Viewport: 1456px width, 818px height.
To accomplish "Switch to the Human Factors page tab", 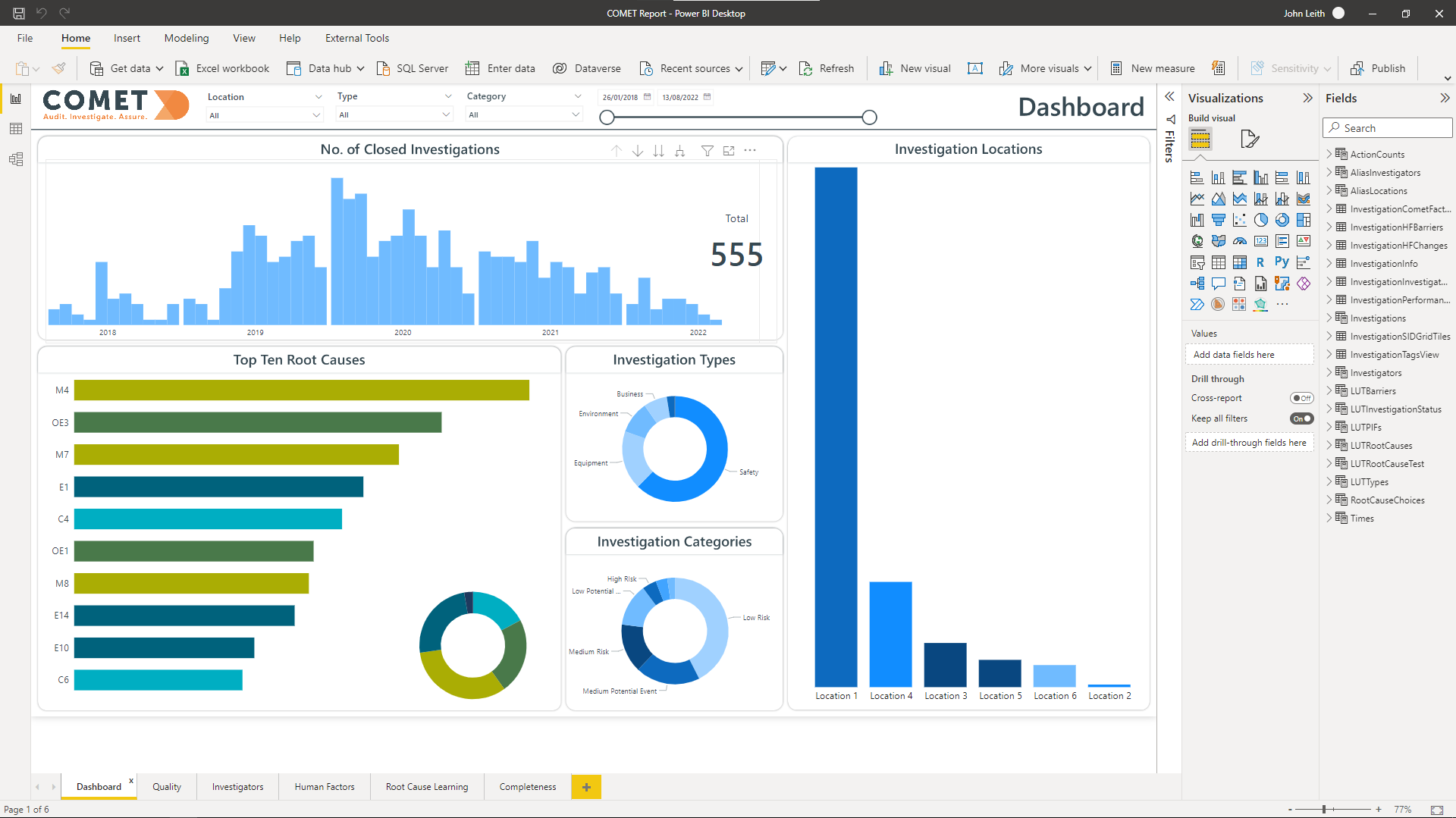I will pyautogui.click(x=324, y=787).
